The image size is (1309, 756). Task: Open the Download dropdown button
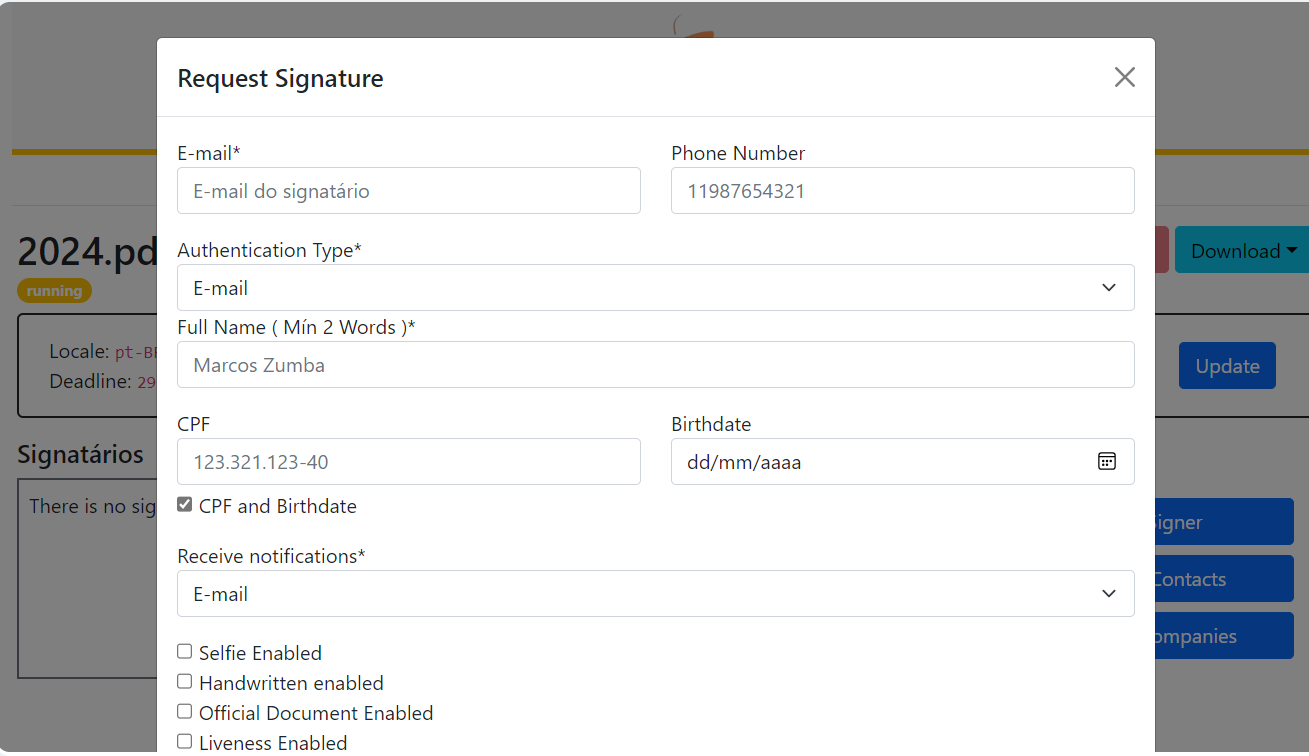(1243, 250)
